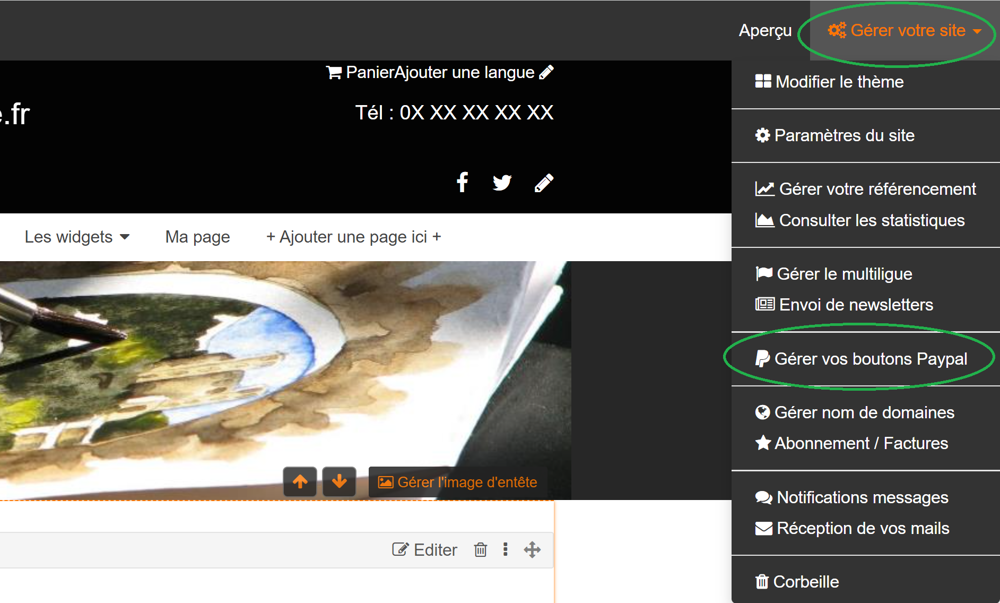Click the Twitter bird icon
1000x603 pixels.
[x=502, y=182]
